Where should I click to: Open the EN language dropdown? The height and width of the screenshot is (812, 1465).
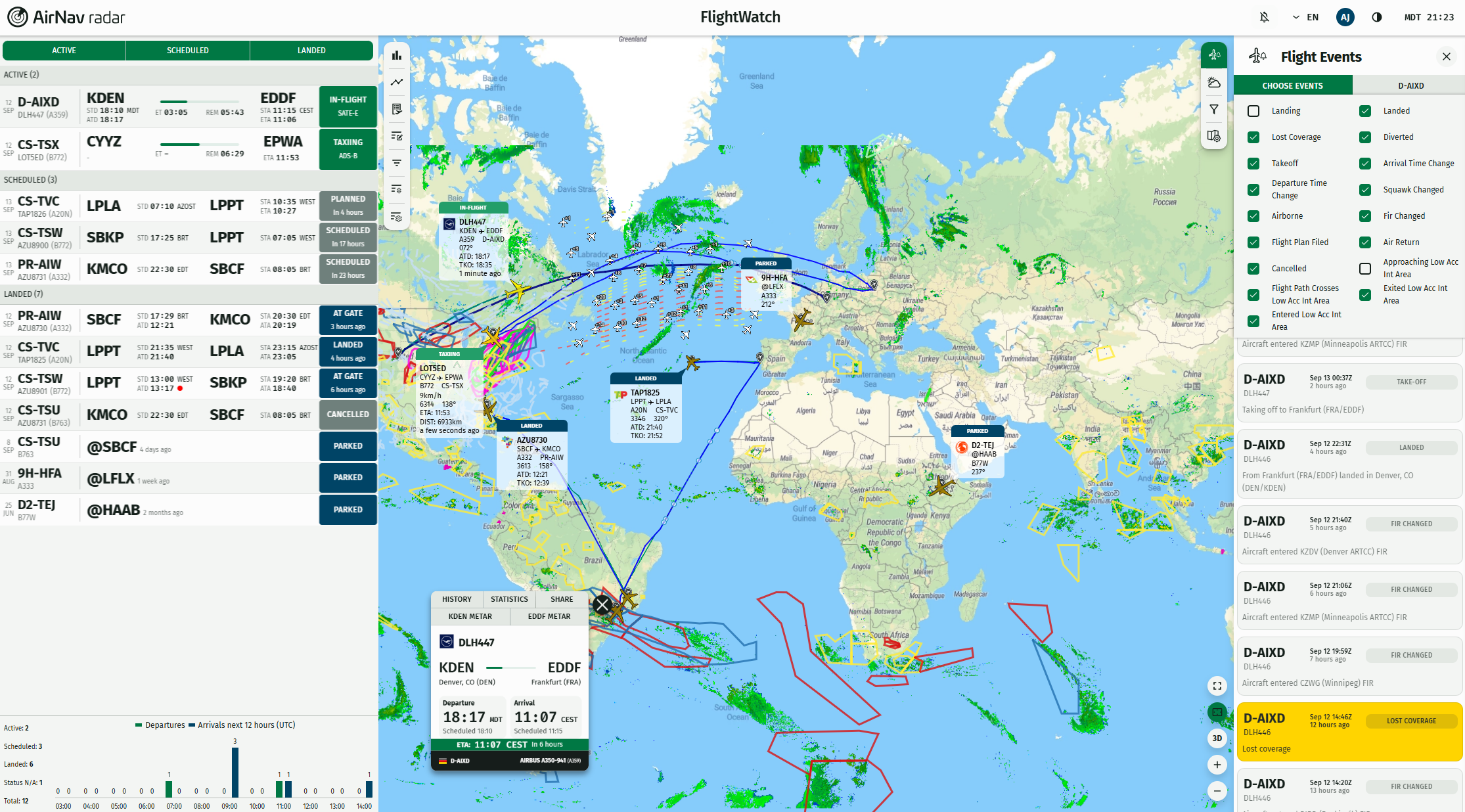(x=1305, y=17)
